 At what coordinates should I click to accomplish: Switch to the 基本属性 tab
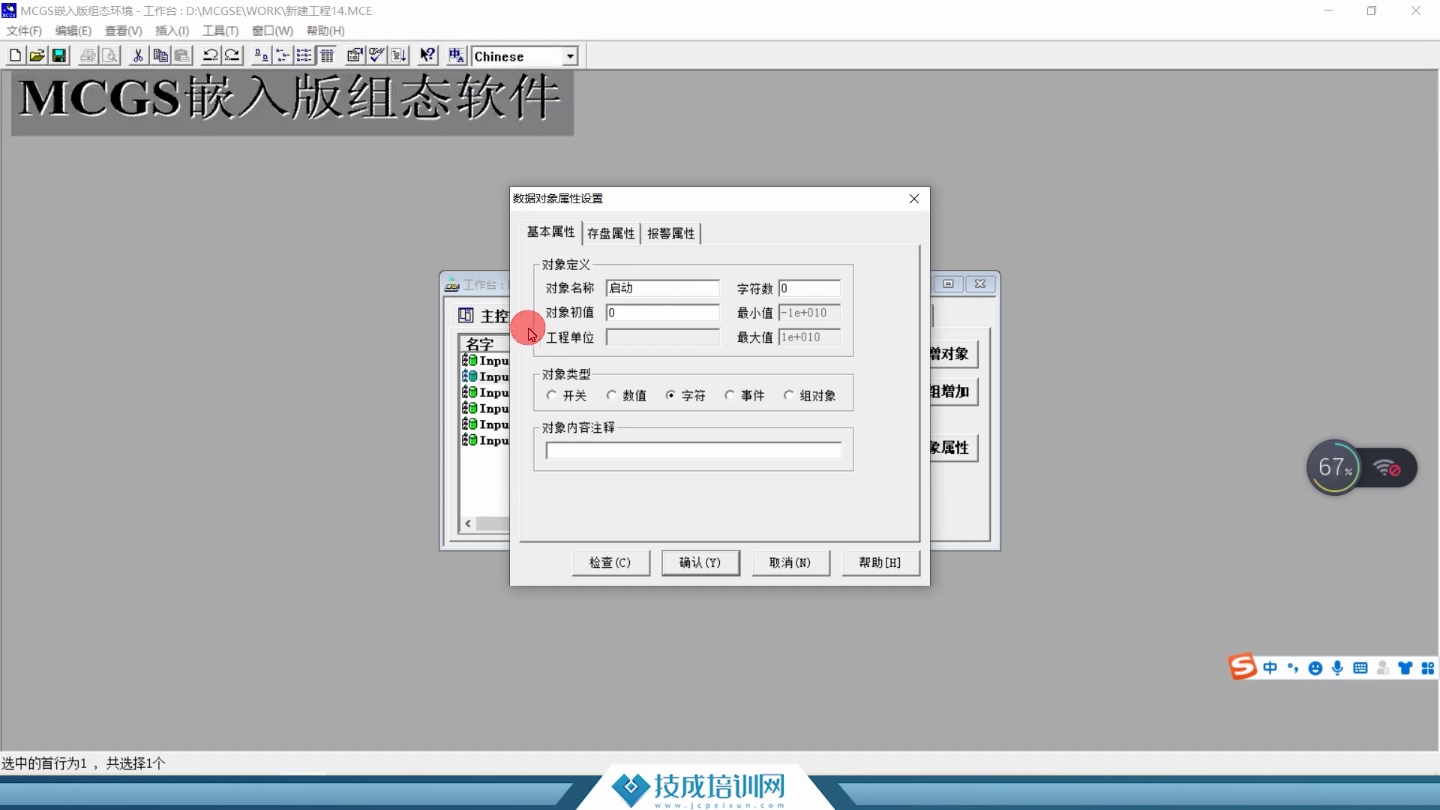(x=551, y=232)
